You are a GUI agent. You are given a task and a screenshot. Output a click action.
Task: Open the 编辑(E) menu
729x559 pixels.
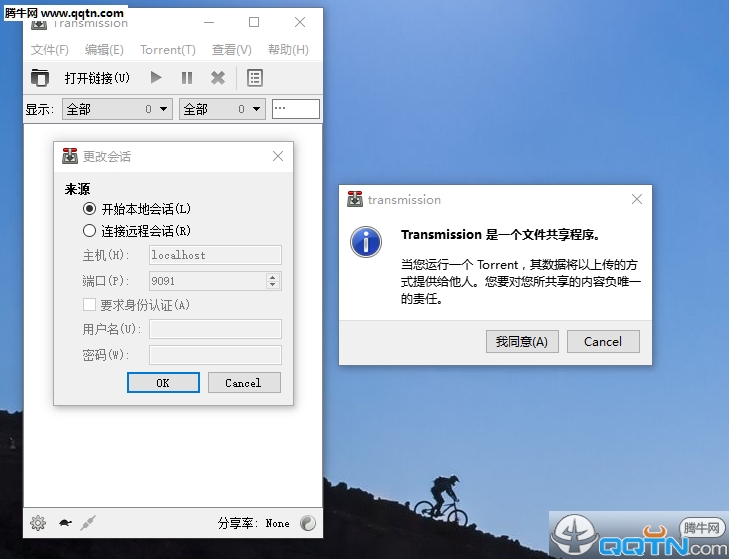click(104, 50)
